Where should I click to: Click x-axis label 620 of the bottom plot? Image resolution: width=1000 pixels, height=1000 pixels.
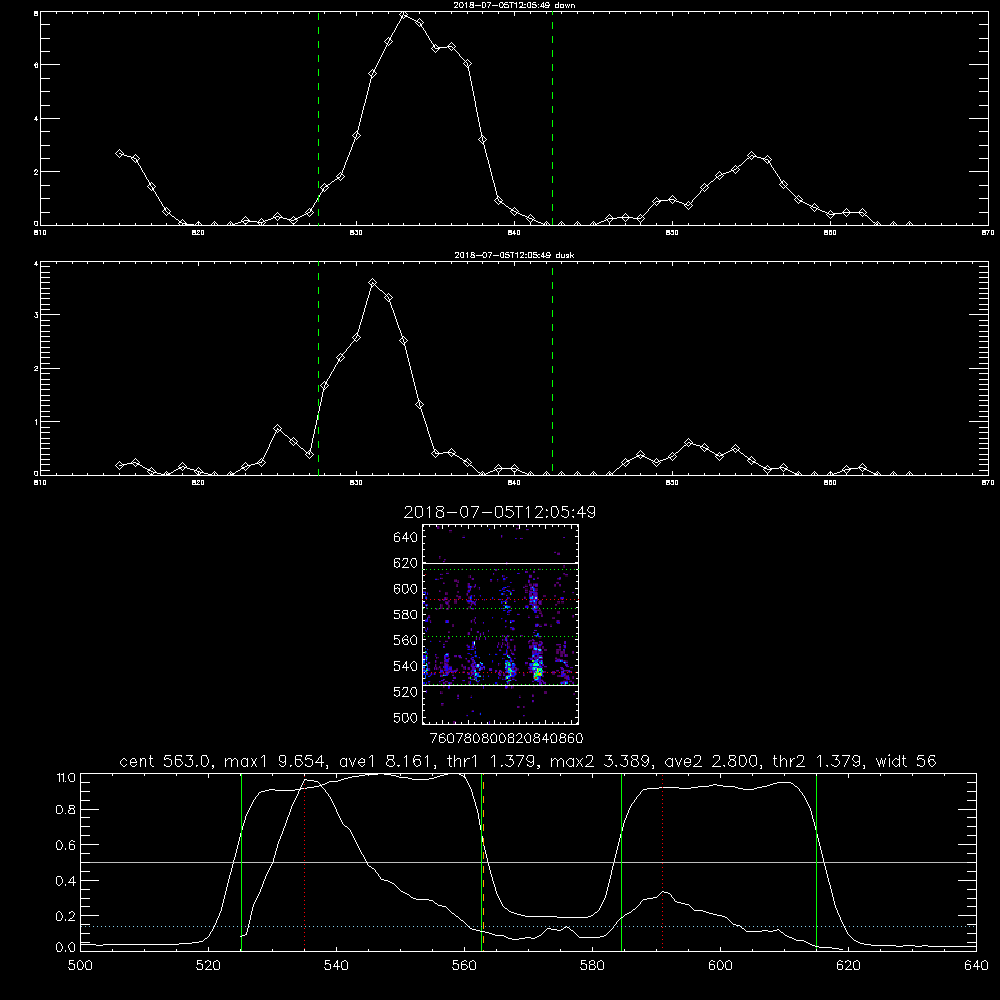(848, 966)
